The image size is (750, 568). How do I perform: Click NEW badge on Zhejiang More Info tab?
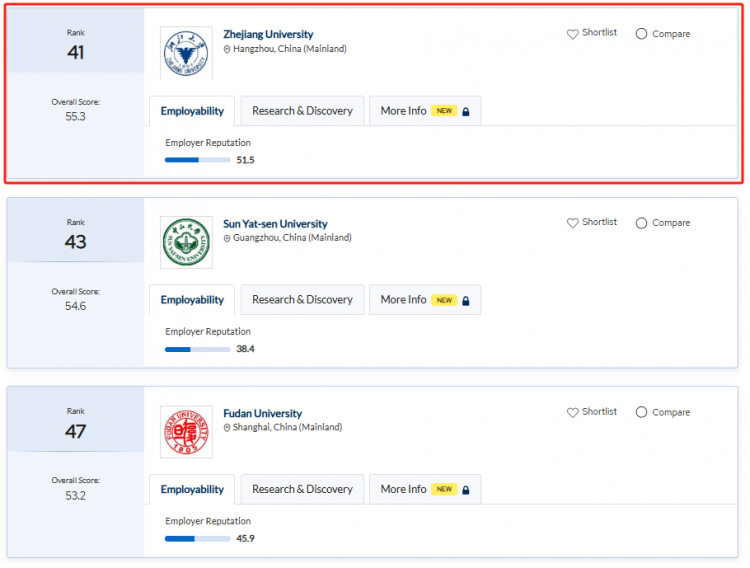pyautogui.click(x=444, y=111)
